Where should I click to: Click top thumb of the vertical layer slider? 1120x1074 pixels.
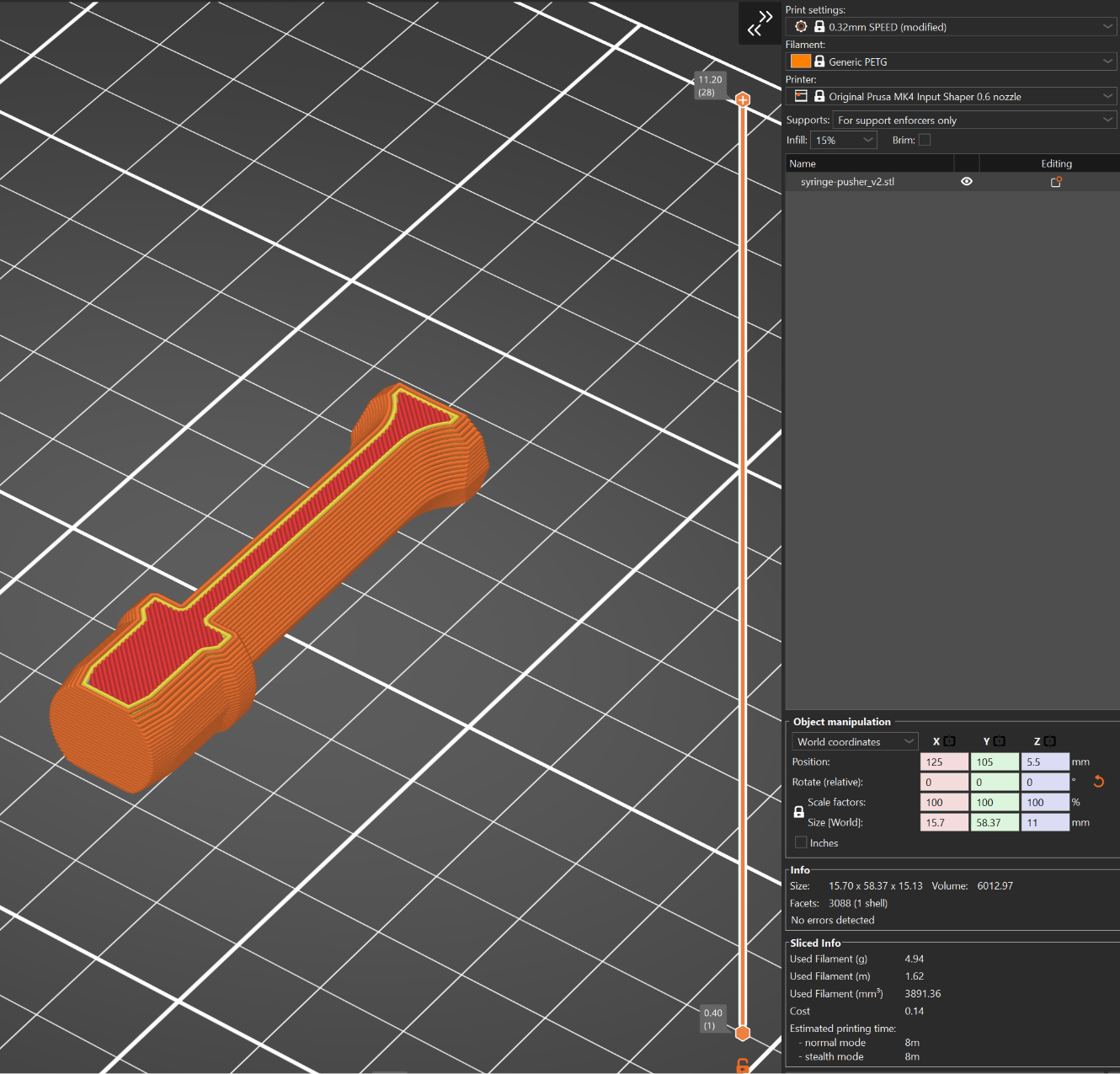tap(743, 99)
